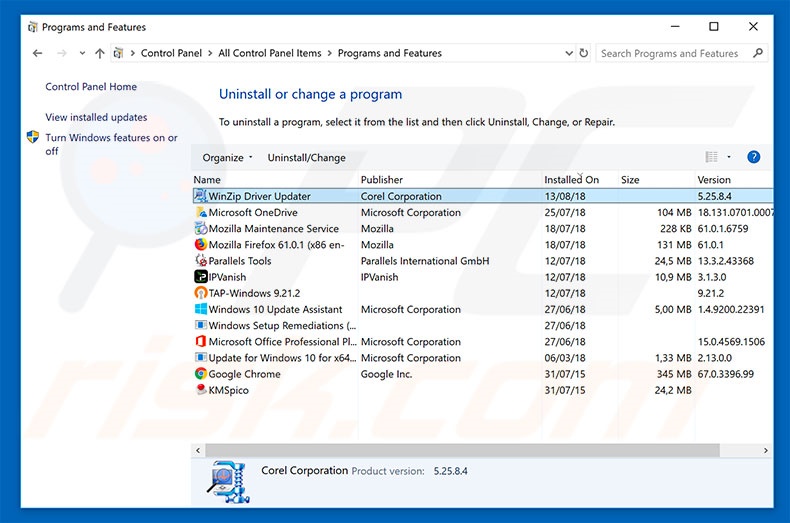Select Windows Setup Remediations entry

coord(282,325)
